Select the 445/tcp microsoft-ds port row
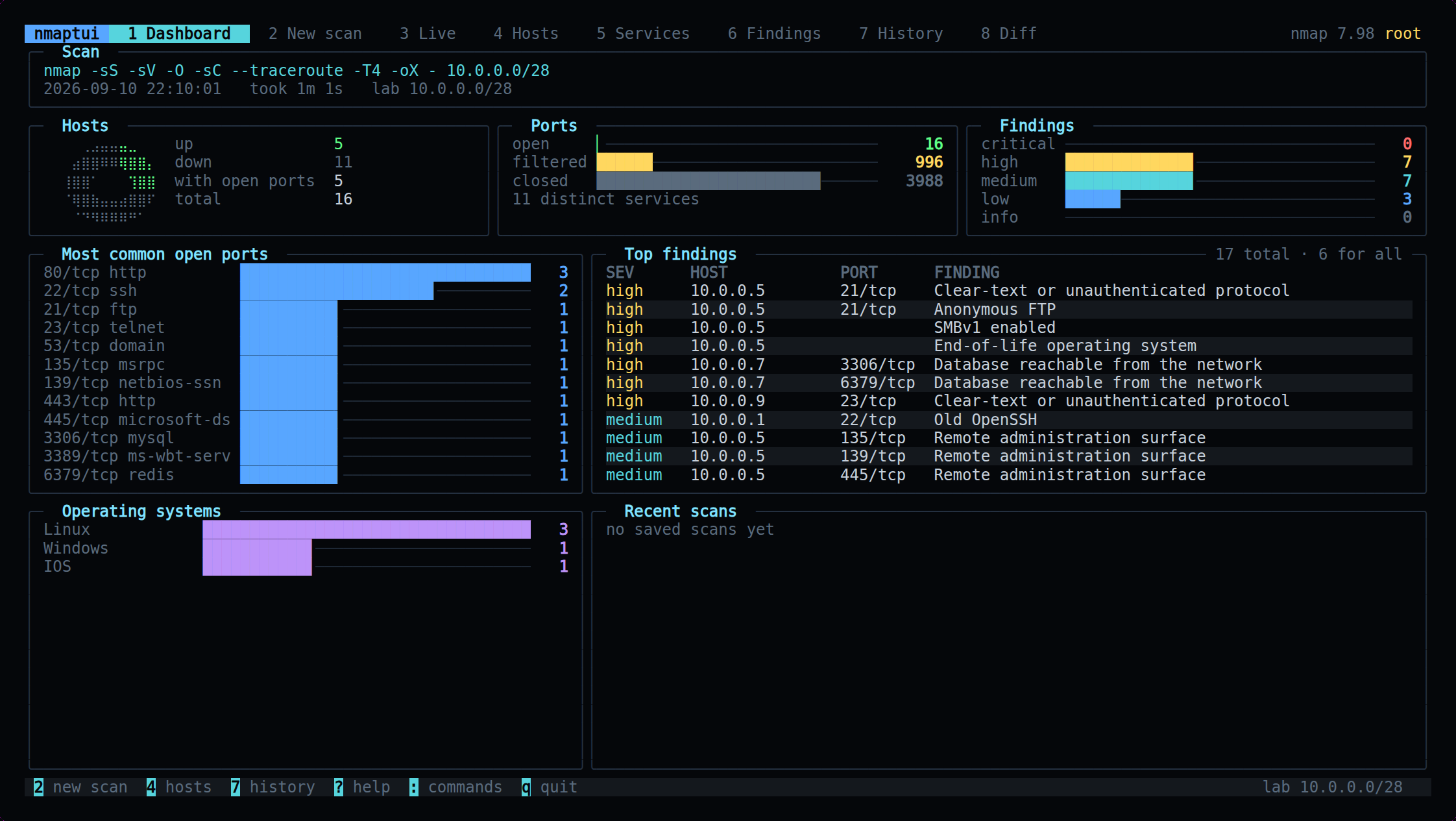1456x821 pixels. [306, 420]
